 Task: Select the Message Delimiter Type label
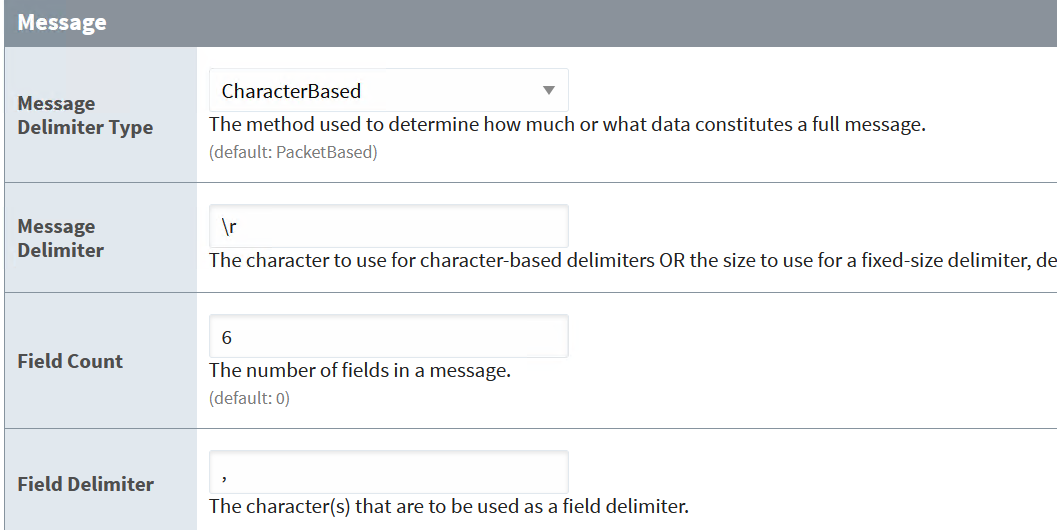pyautogui.click(x=85, y=115)
